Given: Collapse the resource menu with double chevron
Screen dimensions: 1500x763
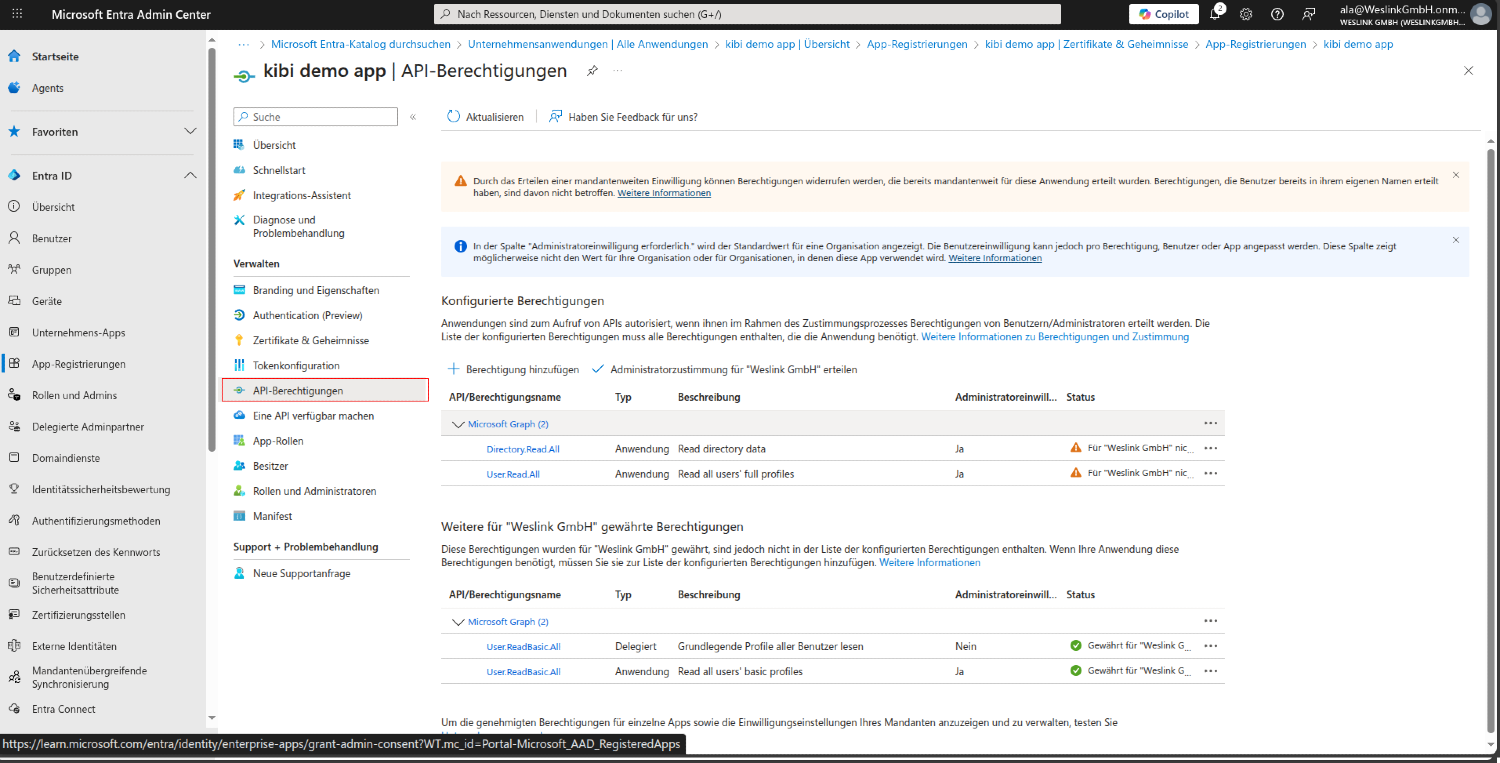Looking at the screenshot, I should point(413,117).
